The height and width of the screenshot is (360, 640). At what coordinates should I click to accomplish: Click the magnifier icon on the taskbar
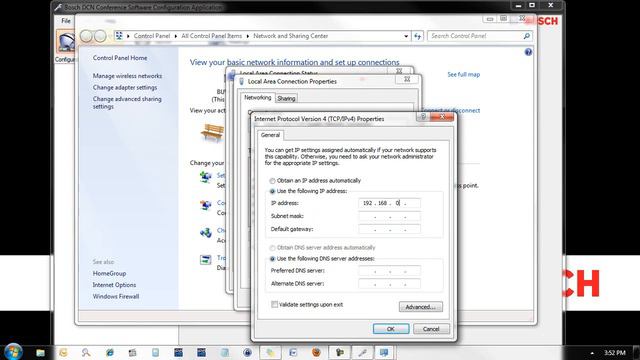tap(86, 353)
